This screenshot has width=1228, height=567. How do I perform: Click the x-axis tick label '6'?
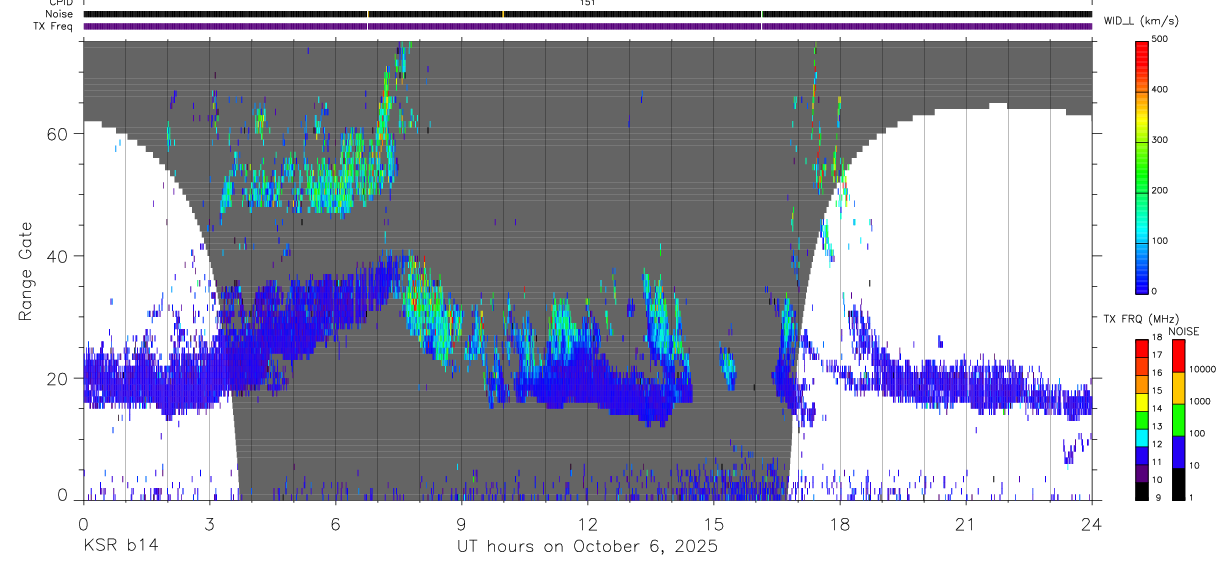335,524
